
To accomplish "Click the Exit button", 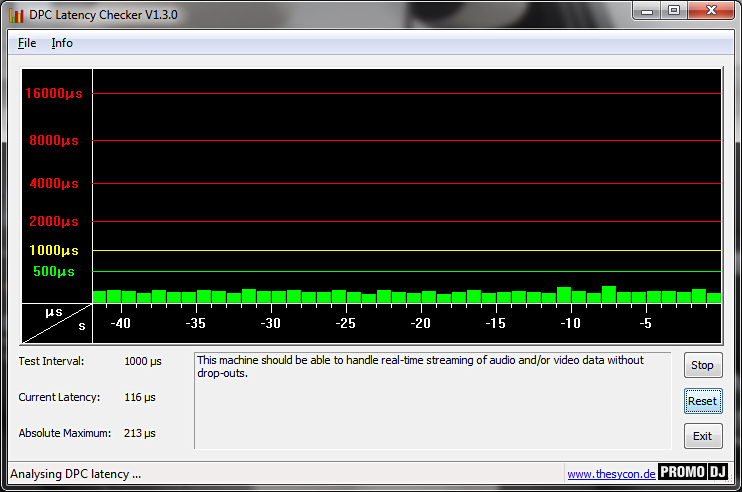I will click(x=702, y=436).
